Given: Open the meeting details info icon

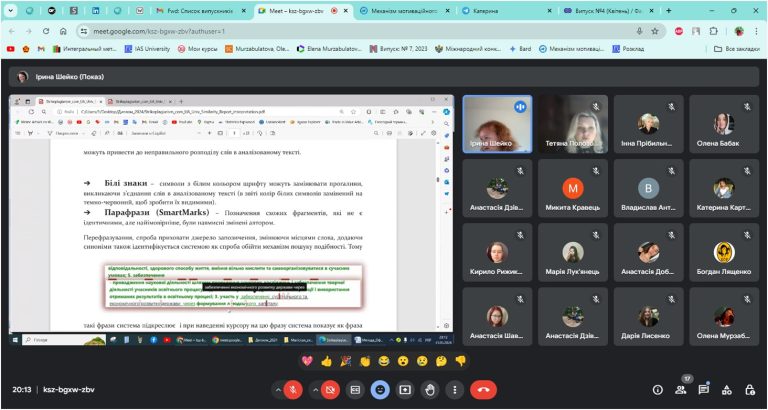Looking at the screenshot, I should tap(658, 390).
